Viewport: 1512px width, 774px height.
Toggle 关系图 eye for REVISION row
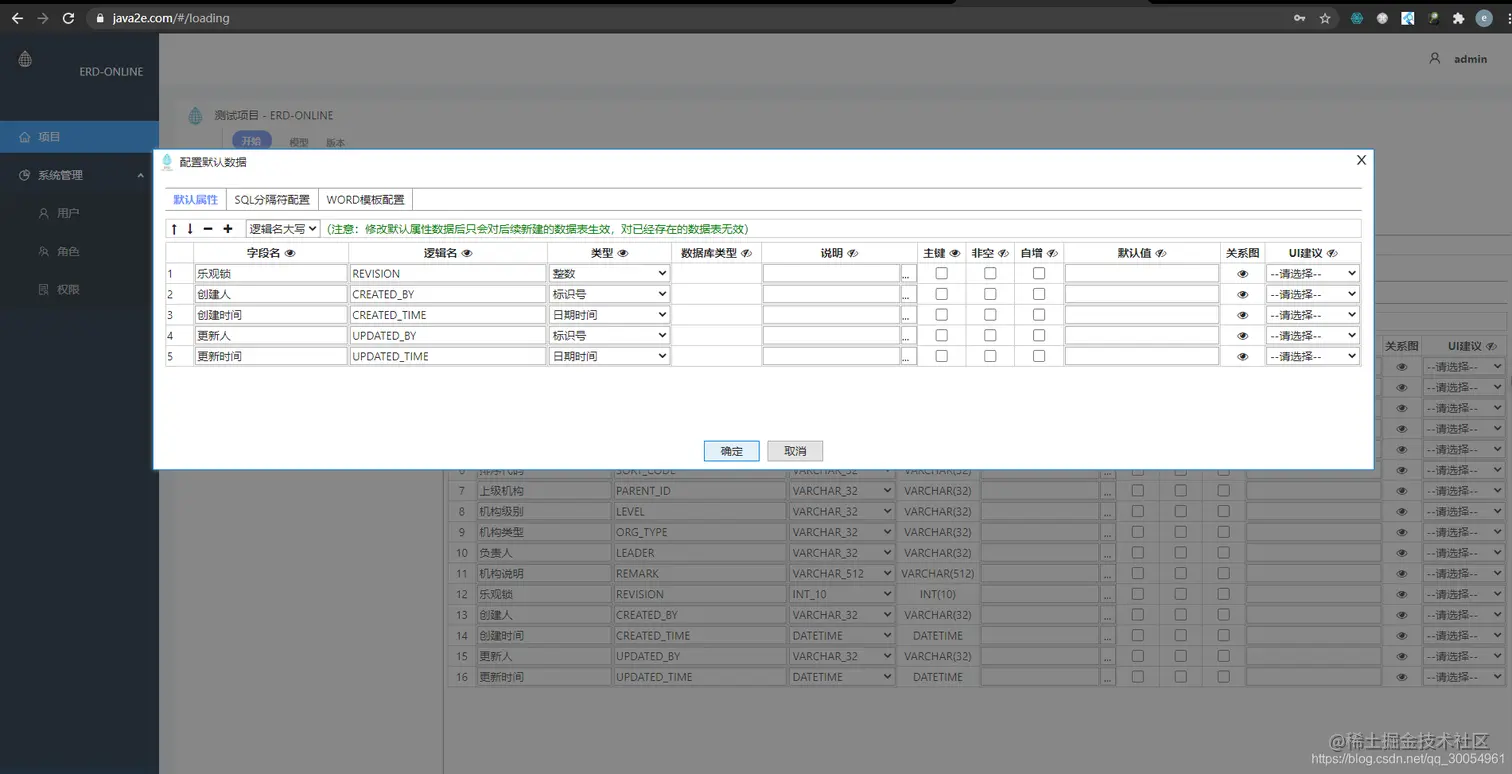click(1243, 274)
